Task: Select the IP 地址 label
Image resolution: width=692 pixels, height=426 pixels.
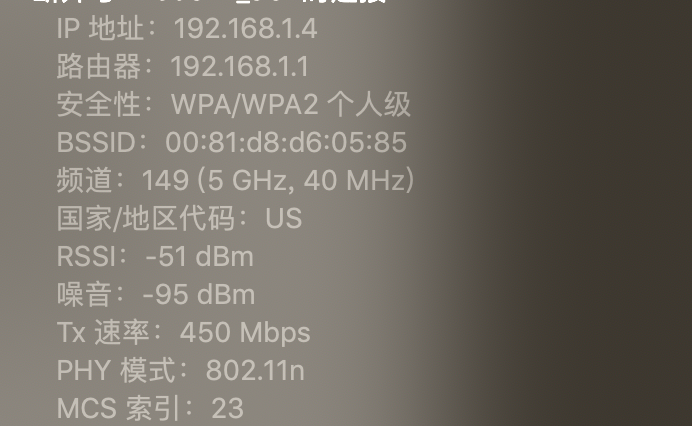Action: click(x=100, y=29)
